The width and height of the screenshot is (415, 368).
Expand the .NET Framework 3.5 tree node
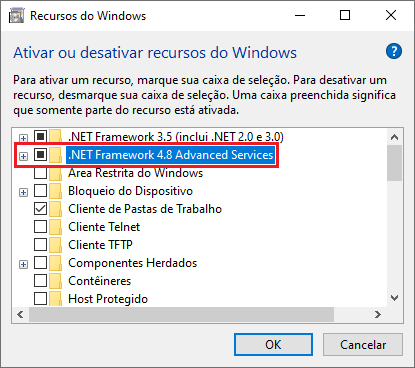tap(23, 138)
